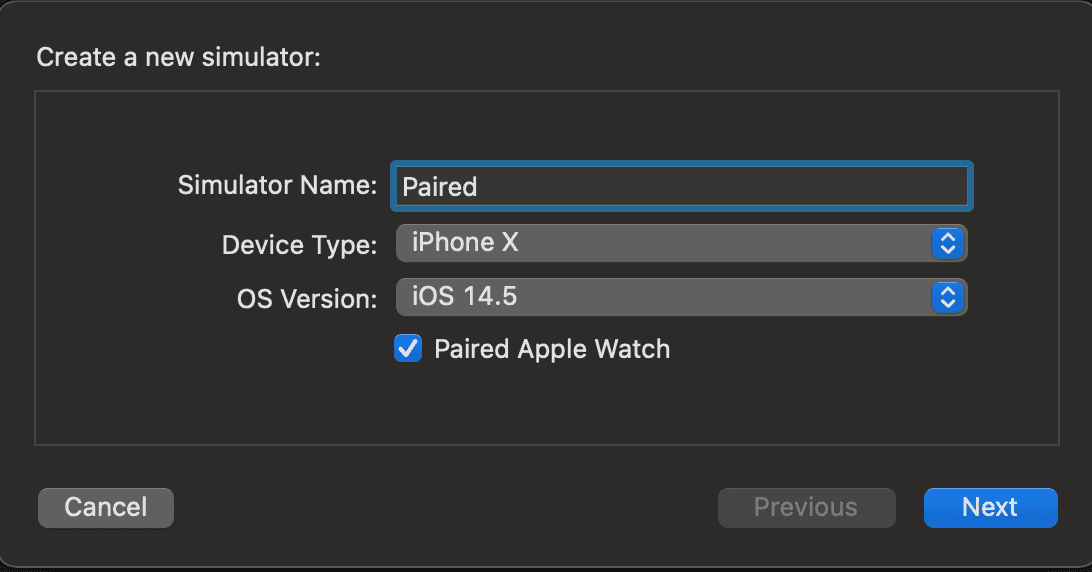
Task: Click the greyed-out Previous button
Action: pos(805,507)
